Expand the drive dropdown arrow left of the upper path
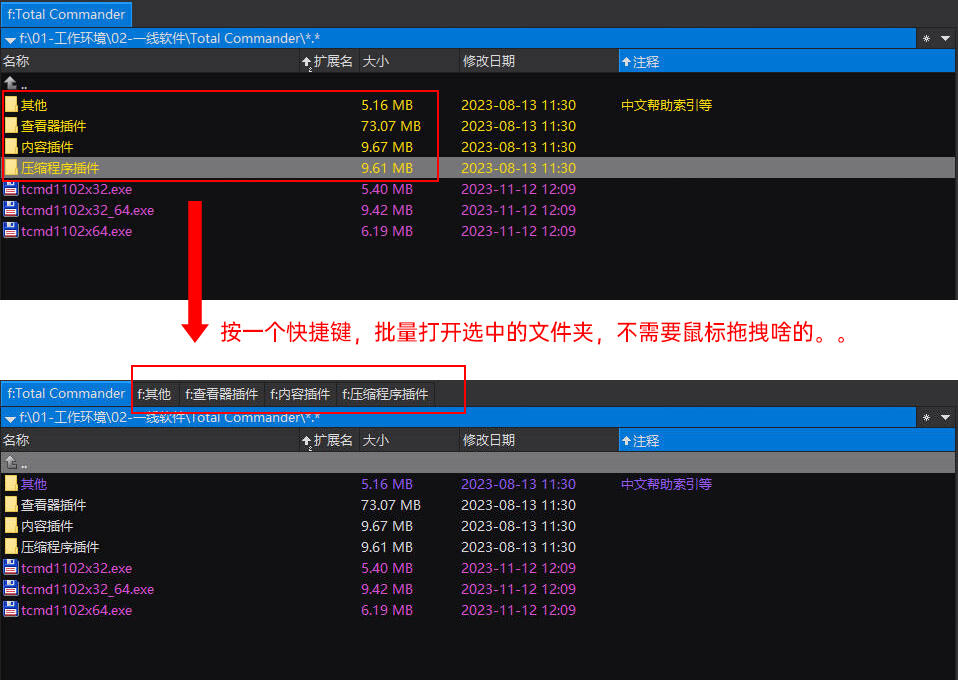 10,40
